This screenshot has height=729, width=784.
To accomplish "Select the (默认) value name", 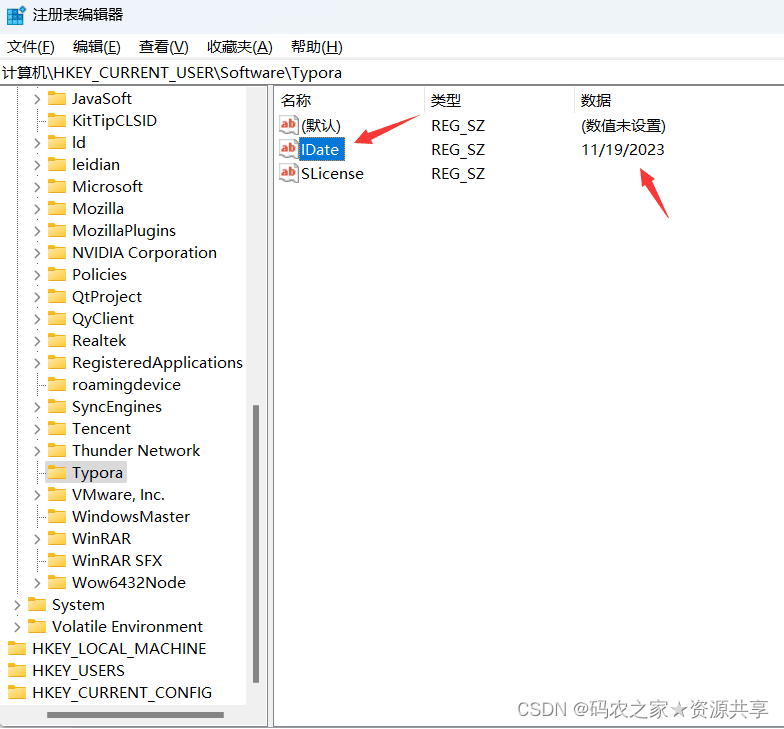I will [x=321, y=126].
